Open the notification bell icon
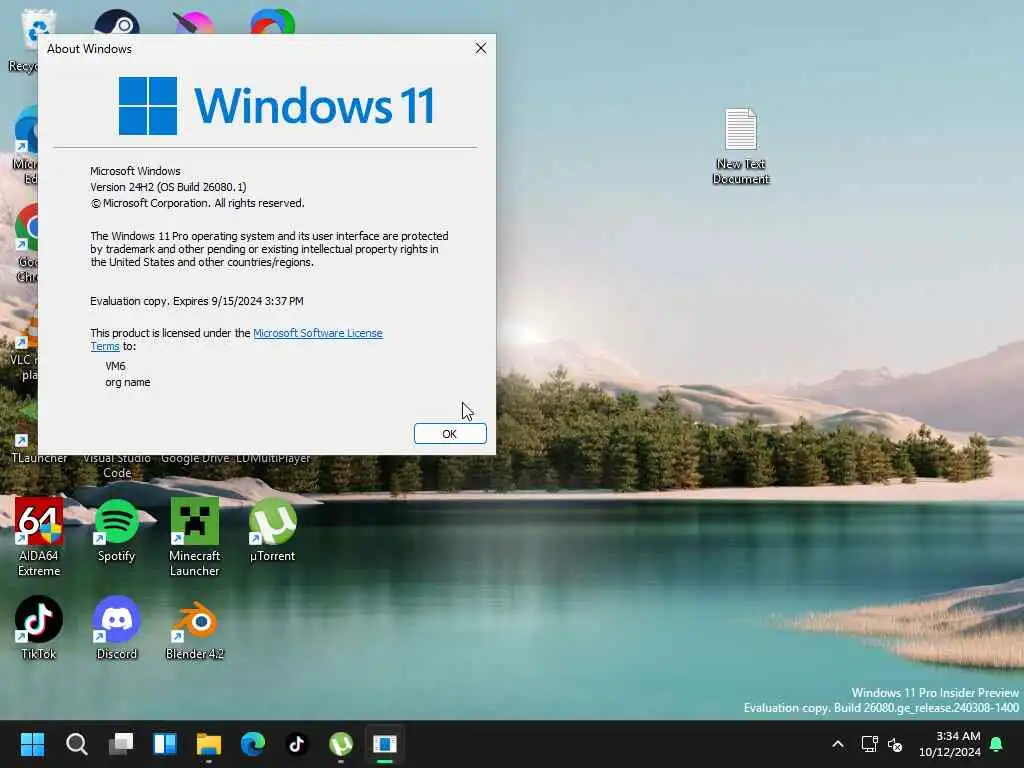Image resolution: width=1024 pixels, height=768 pixels. click(x=997, y=744)
